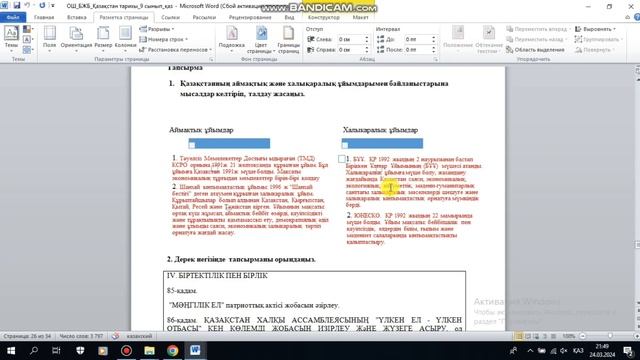Open the Цвет страницы page color menu
The image size is (640, 360).
(261, 39)
